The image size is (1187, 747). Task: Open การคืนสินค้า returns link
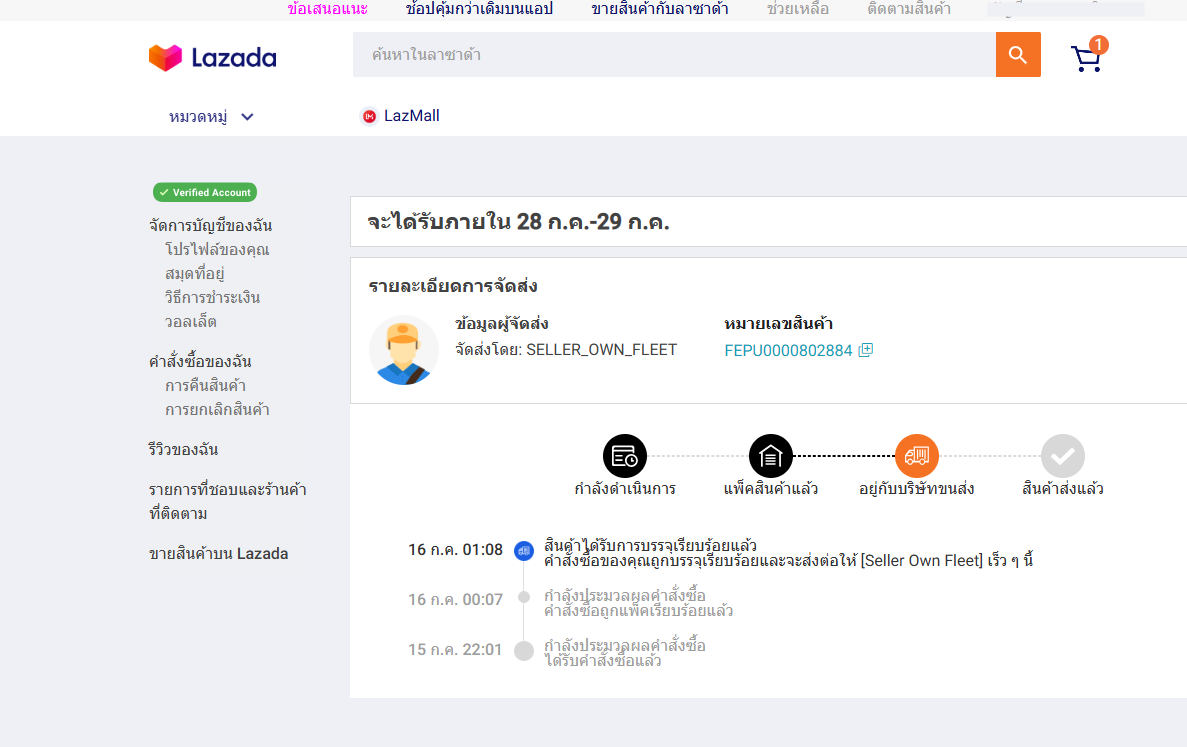coord(205,386)
